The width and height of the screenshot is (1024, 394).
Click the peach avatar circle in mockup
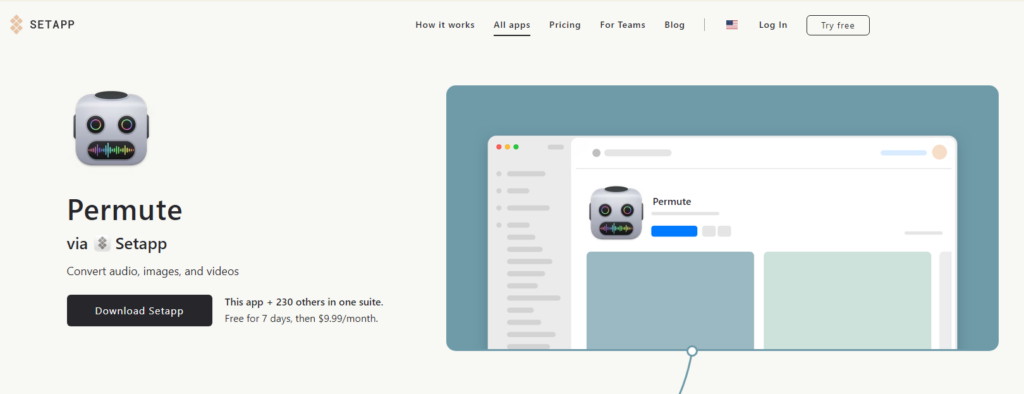click(x=939, y=152)
